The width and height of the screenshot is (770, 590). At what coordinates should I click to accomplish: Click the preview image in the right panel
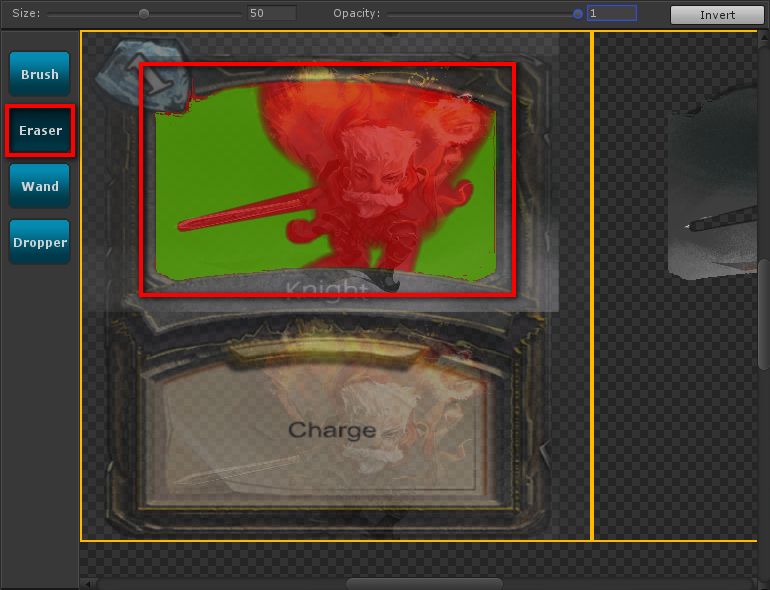tap(712, 183)
